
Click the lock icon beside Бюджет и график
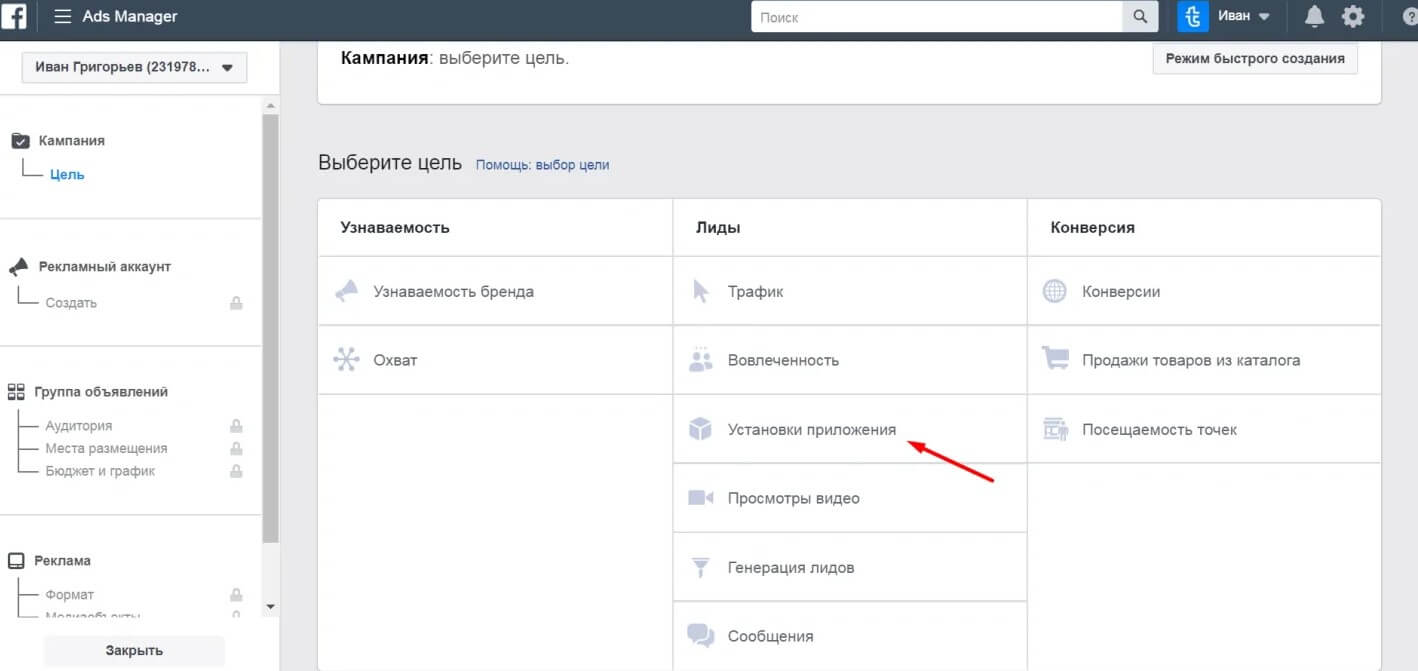(x=236, y=471)
